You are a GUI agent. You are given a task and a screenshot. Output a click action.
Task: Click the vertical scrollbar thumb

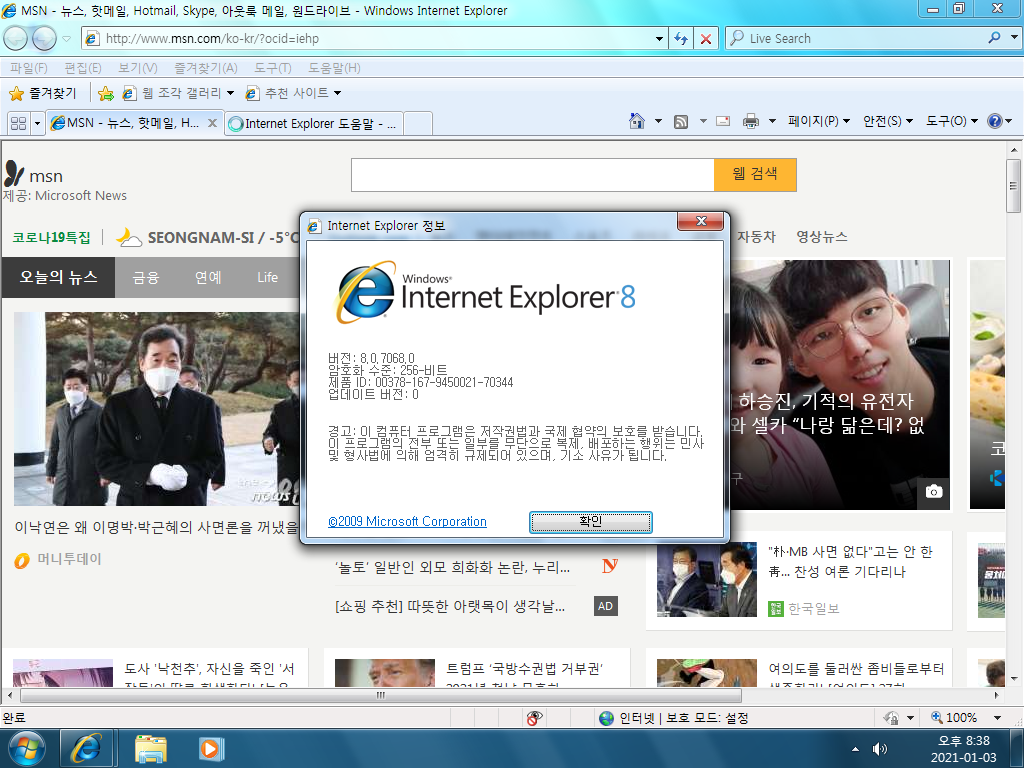point(1014,185)
